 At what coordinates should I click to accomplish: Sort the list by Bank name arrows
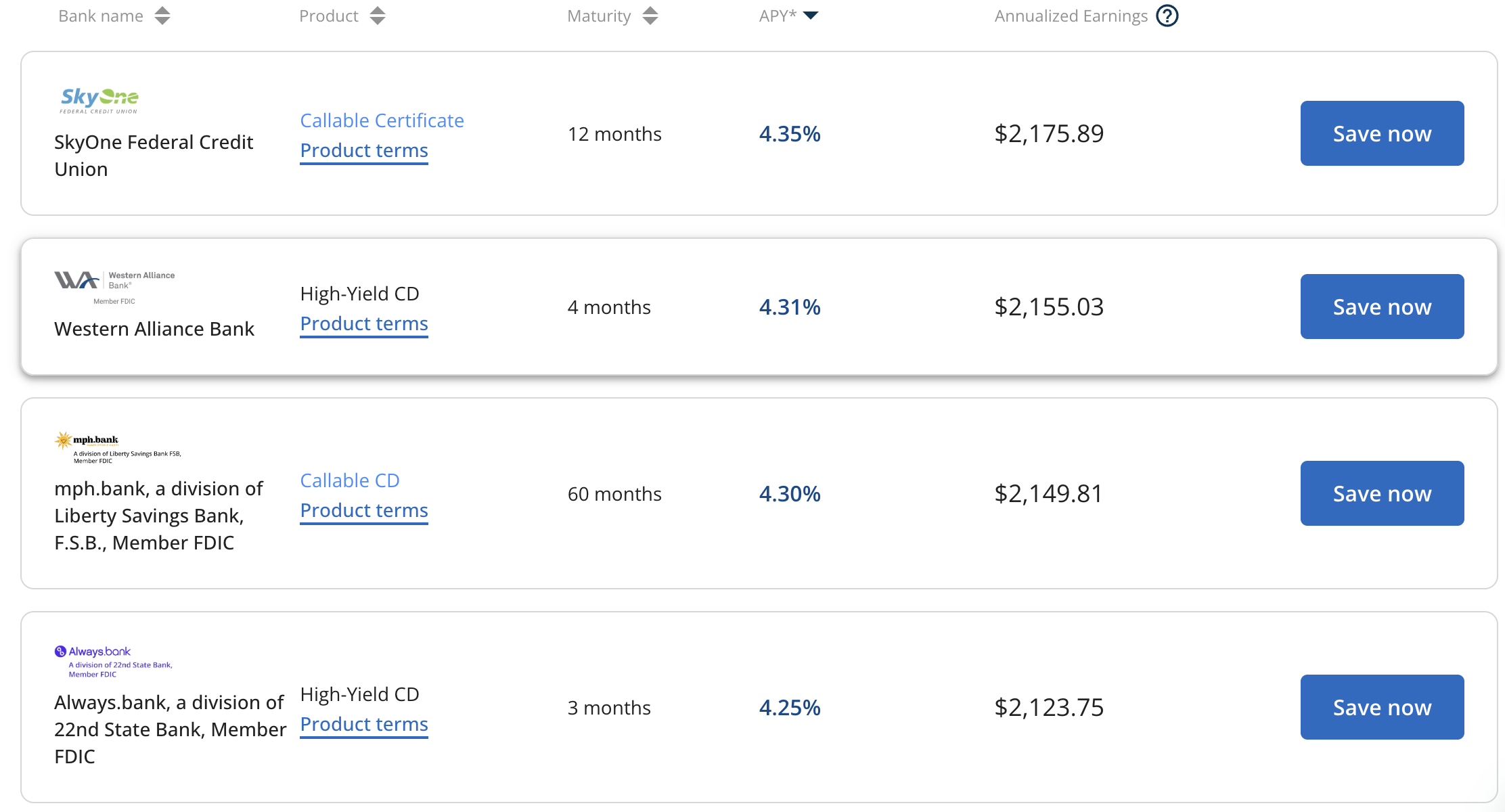point(162,16)
